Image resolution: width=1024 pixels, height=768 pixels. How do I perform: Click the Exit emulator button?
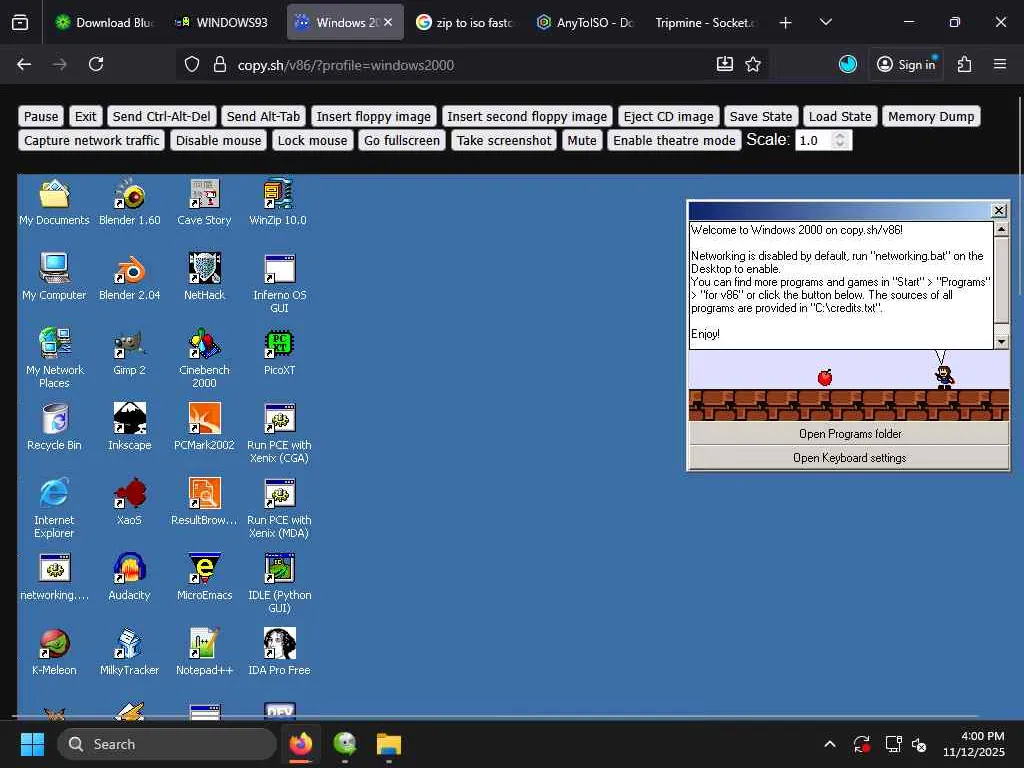click(85, 116)
